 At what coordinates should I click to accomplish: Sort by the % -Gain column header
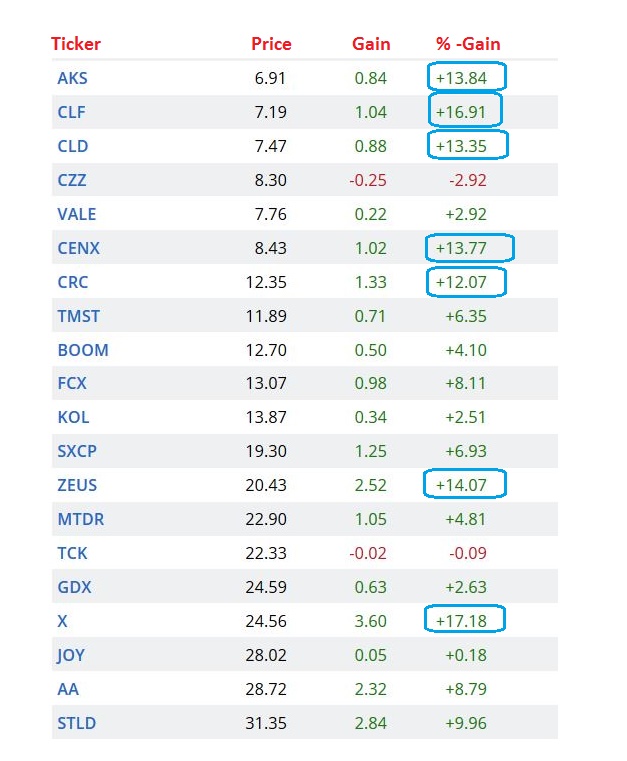[x=468, y=44]
